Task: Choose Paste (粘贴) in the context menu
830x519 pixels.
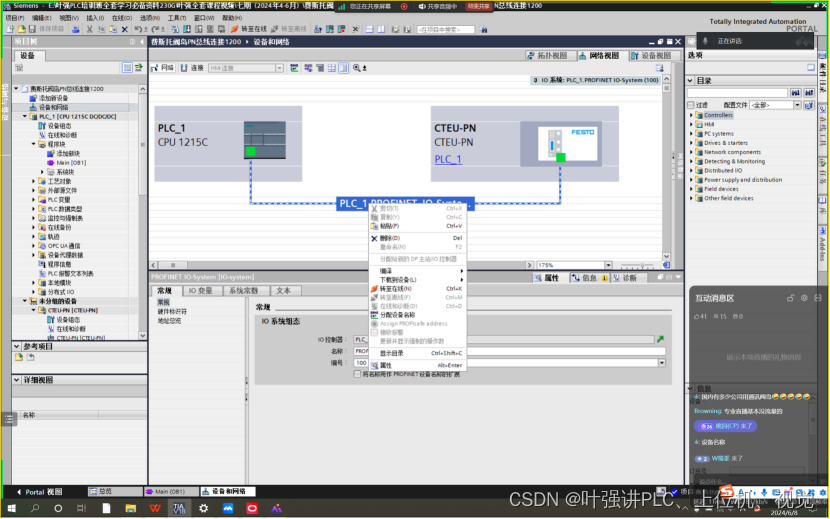Action: [417, 226]
